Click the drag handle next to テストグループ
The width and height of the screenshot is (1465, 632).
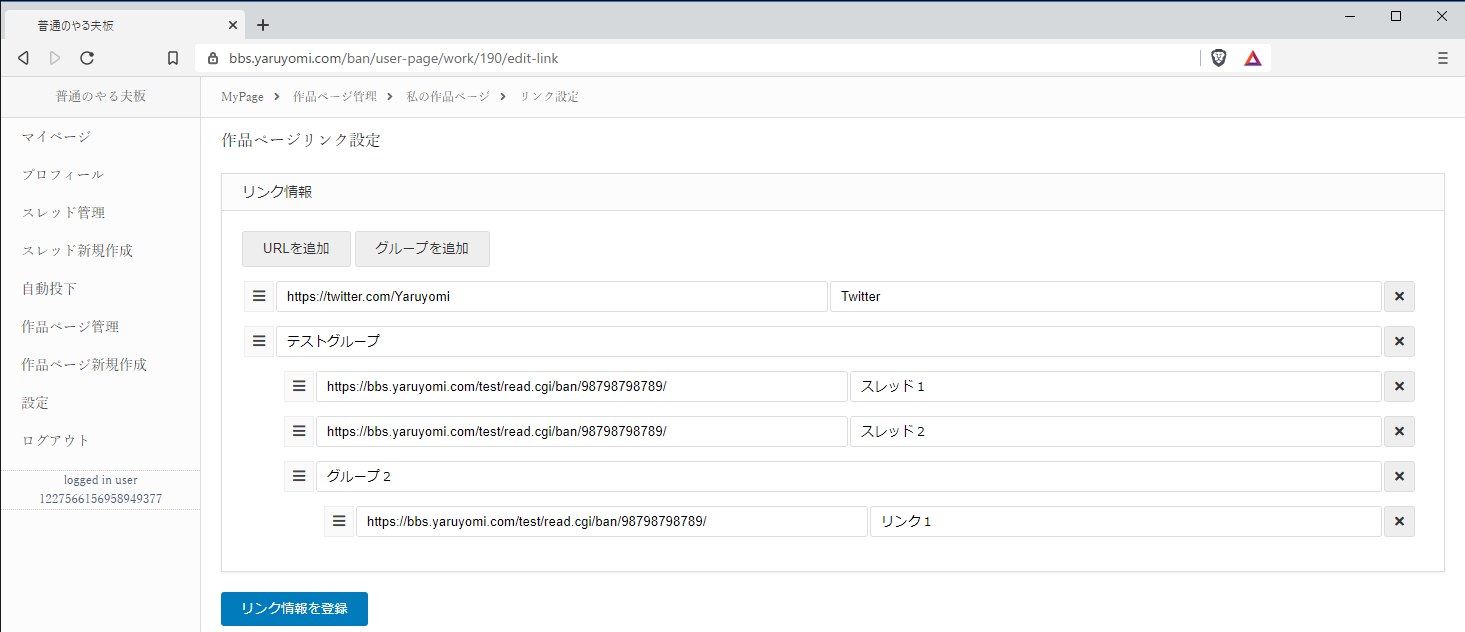click(259, 341)
